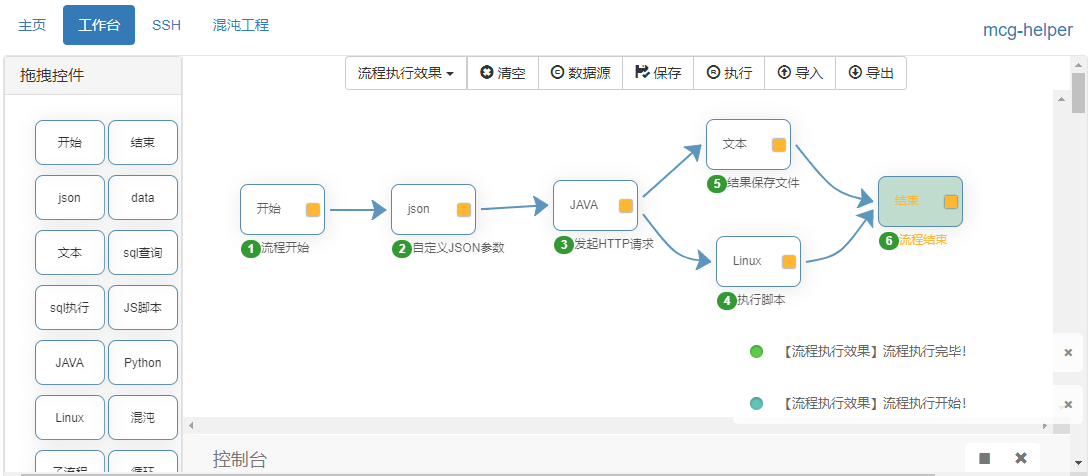Go to the 主页 tab
This screenshot has height=476, width=1090.
coord(32,25)
